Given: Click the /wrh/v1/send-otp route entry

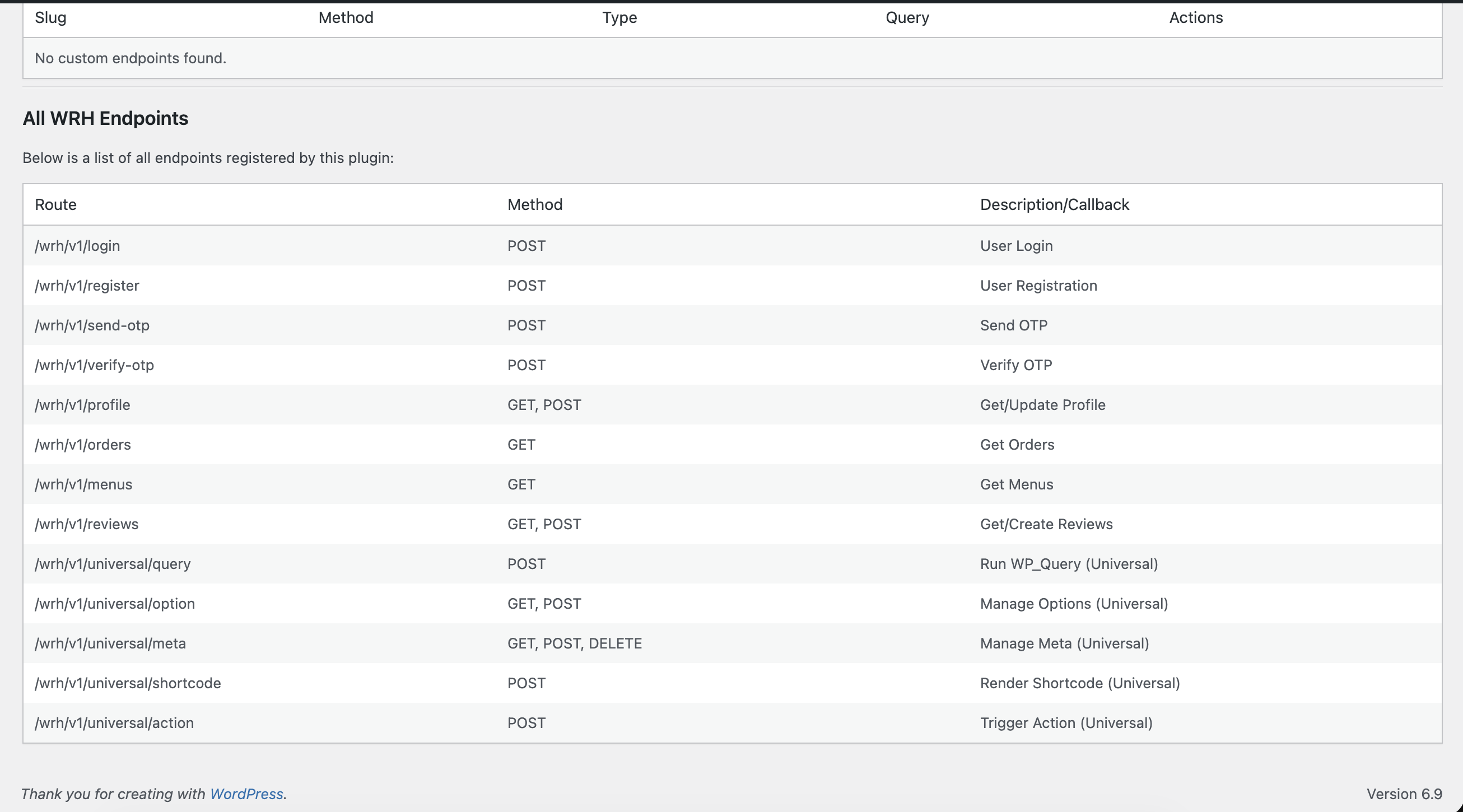Looking at the screenshot, I should pyautogui.click(x=92, y=325).
